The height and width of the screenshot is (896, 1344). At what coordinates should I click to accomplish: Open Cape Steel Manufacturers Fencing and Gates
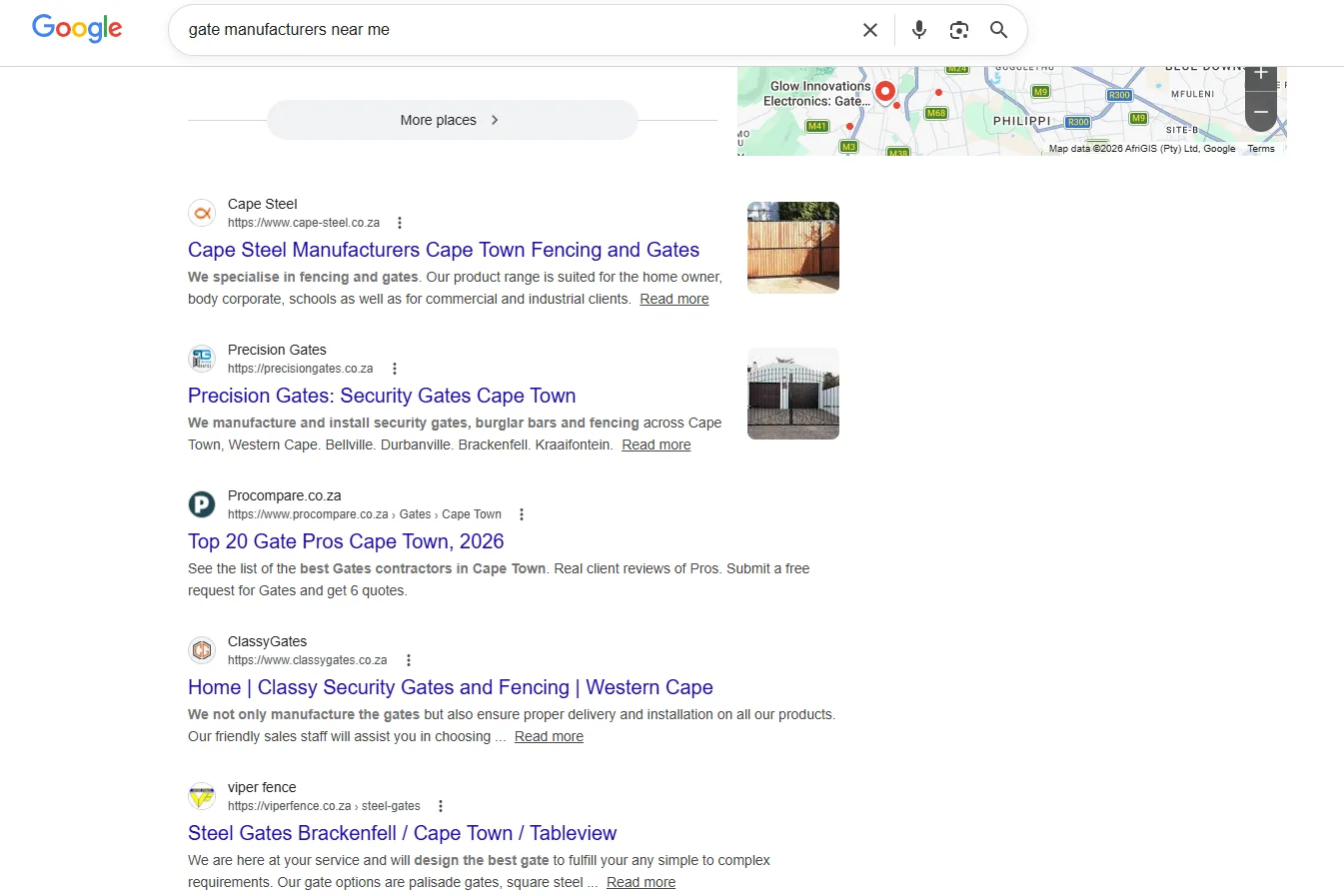(444, 250)
